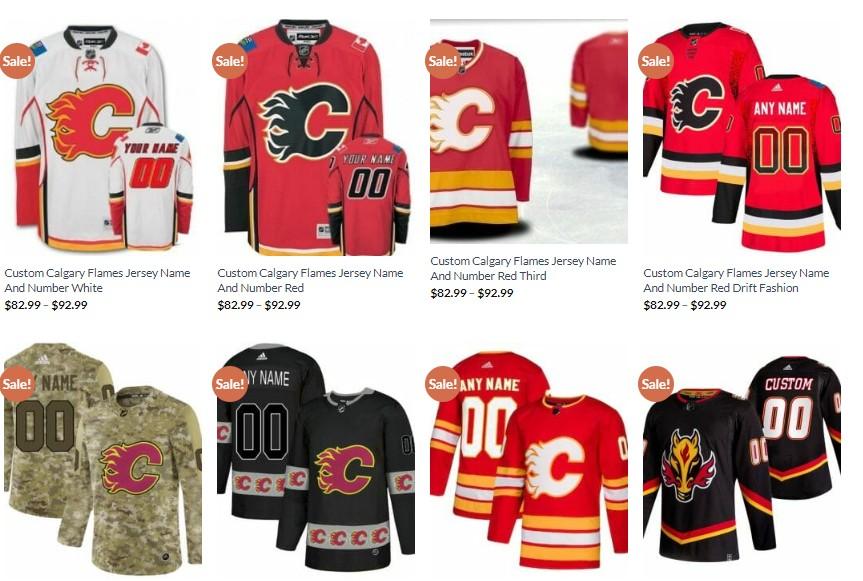Viewport: 863px width, 581px height.
Task: Click Sale badge on red Reebok jersey
Action: click(230, 61)
